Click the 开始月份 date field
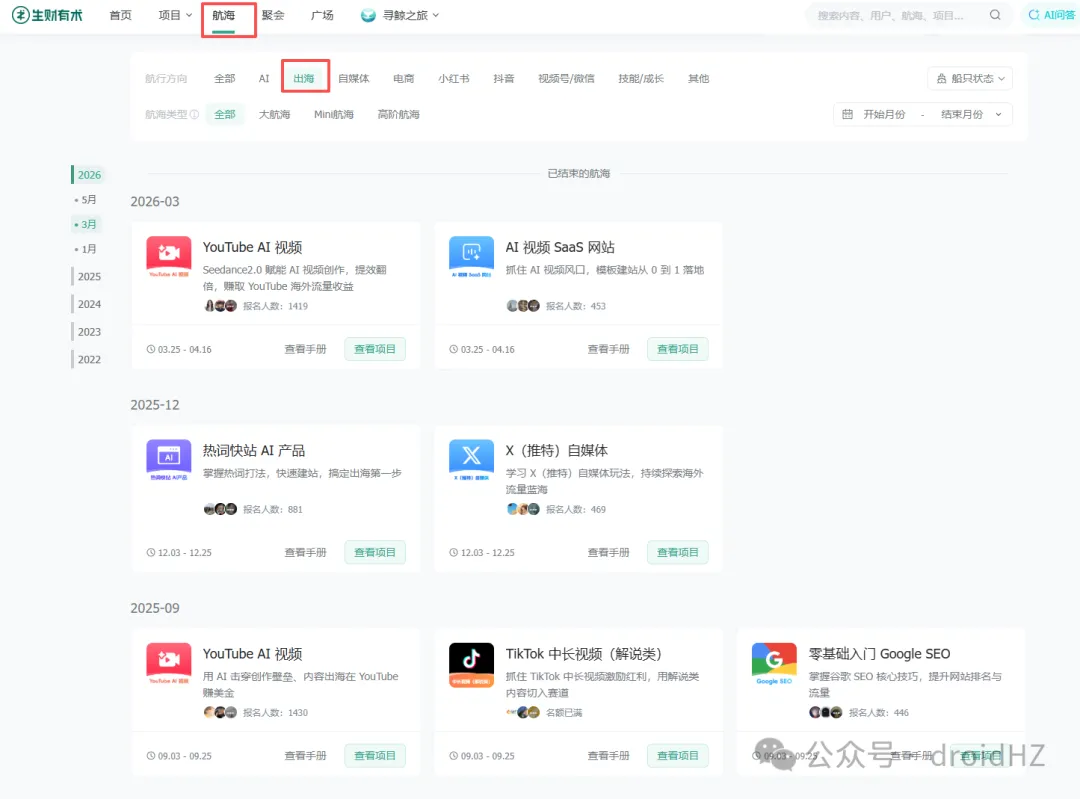 pos(884,115)
